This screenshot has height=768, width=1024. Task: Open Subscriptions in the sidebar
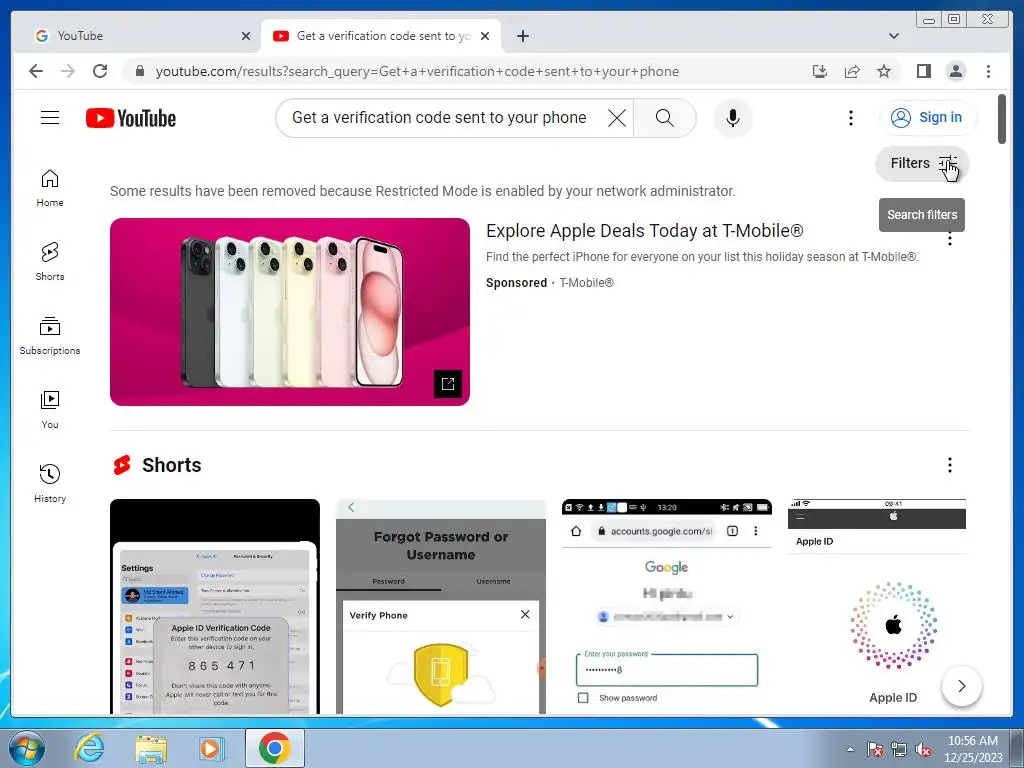coord(50,336)
